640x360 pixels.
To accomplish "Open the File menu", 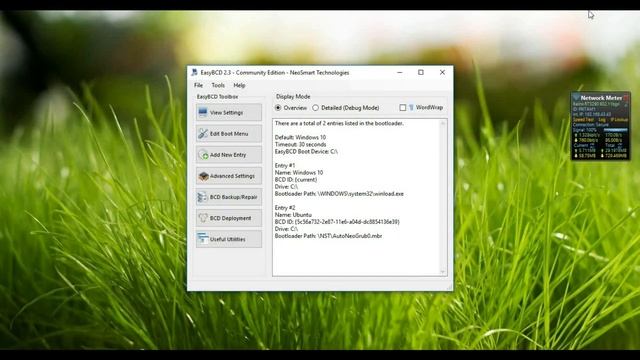I will [198, 85].
